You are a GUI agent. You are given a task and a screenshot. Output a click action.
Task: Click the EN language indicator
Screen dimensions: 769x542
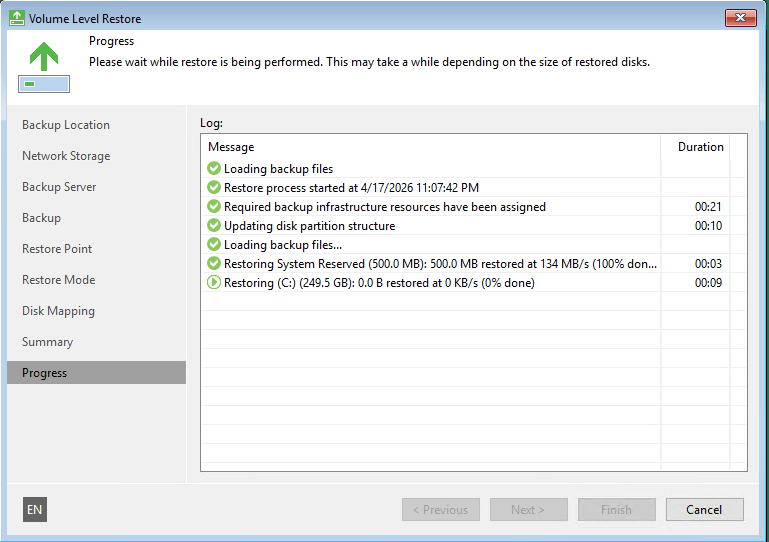point(35,510)
